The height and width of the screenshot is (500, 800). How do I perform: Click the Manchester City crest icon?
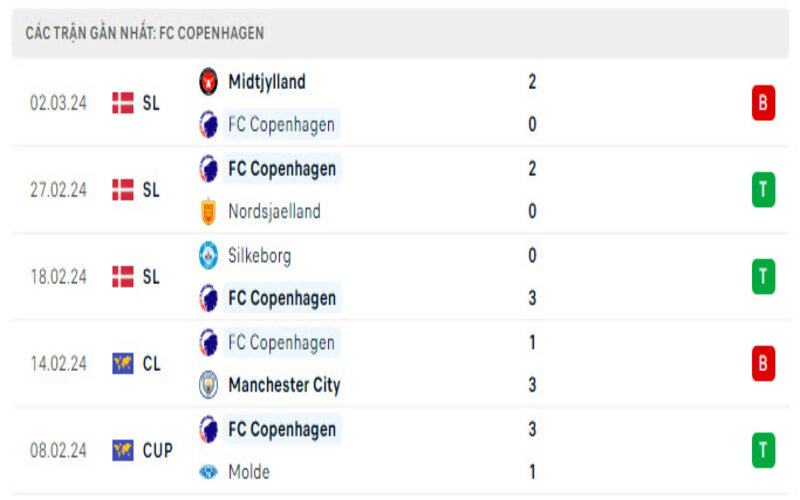tap(208, 385)
